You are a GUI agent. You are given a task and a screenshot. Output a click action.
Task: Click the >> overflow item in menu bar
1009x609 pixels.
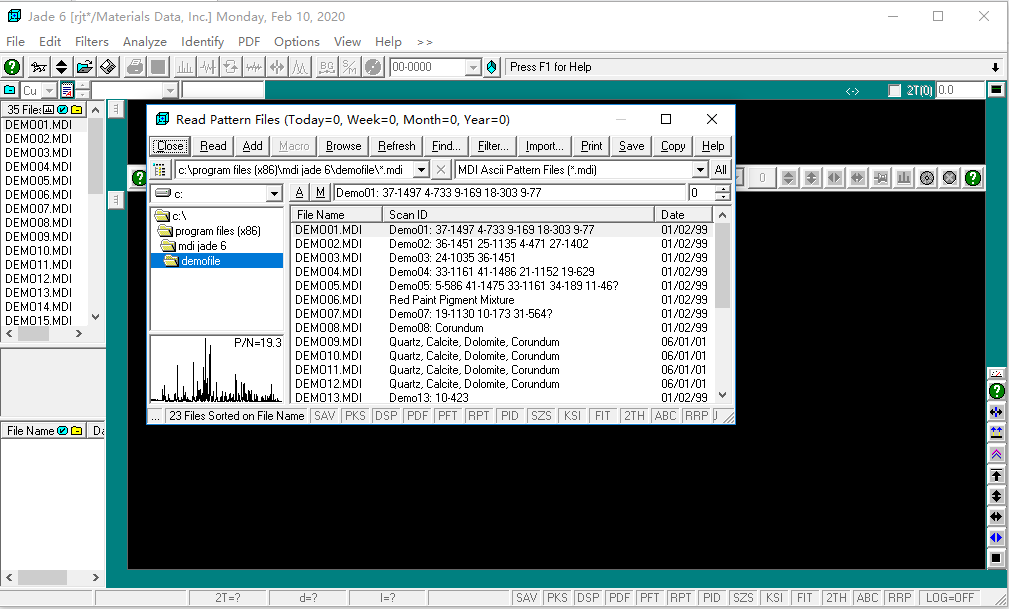(425, 42)
